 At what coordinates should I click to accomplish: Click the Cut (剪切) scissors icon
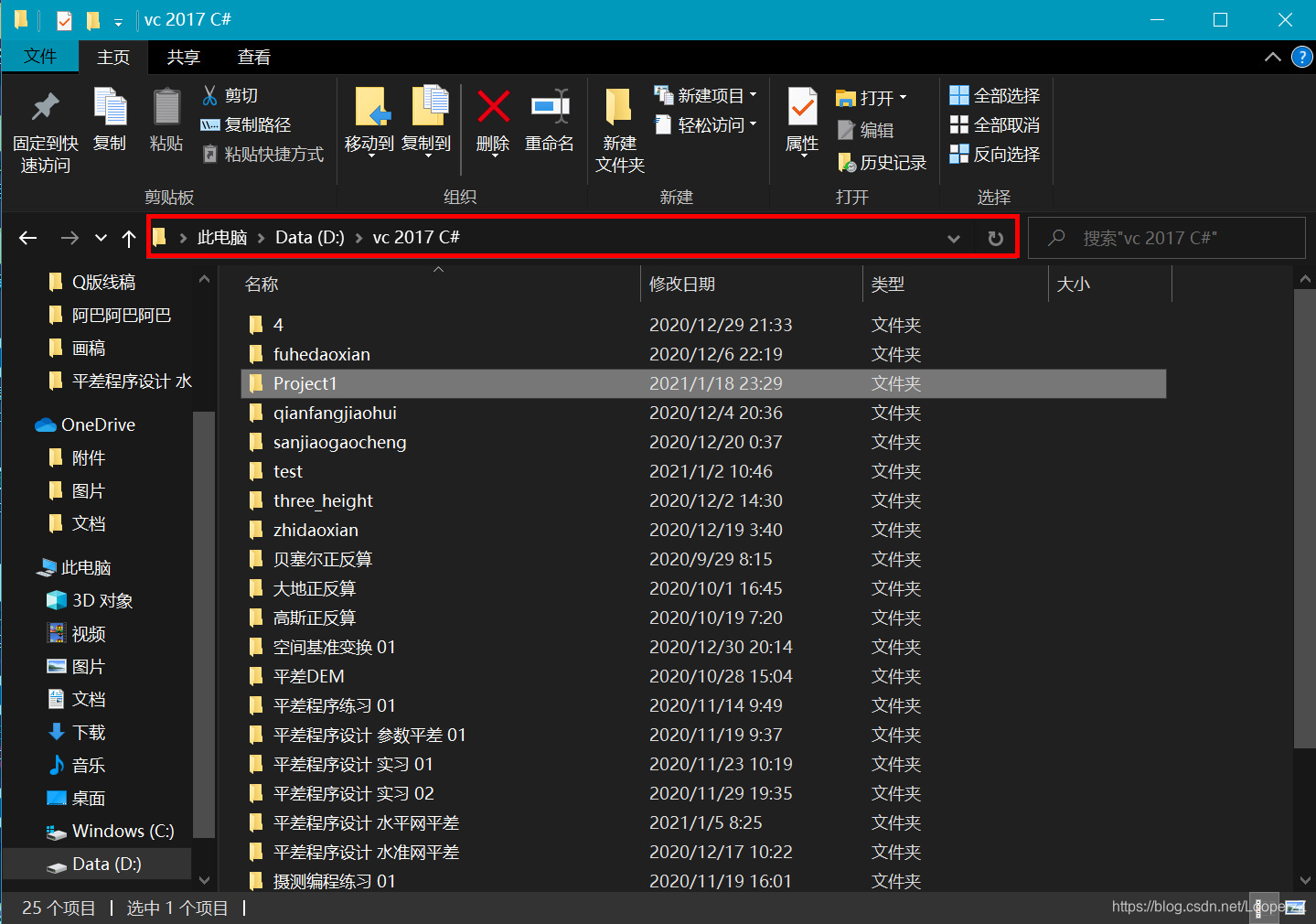click(x=210, y=95)
